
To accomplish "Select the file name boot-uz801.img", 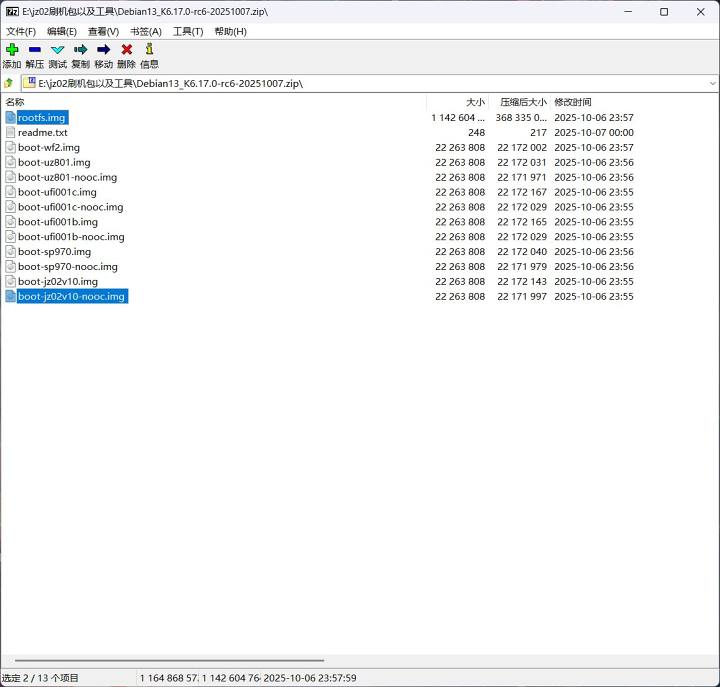I will [54, 162].
